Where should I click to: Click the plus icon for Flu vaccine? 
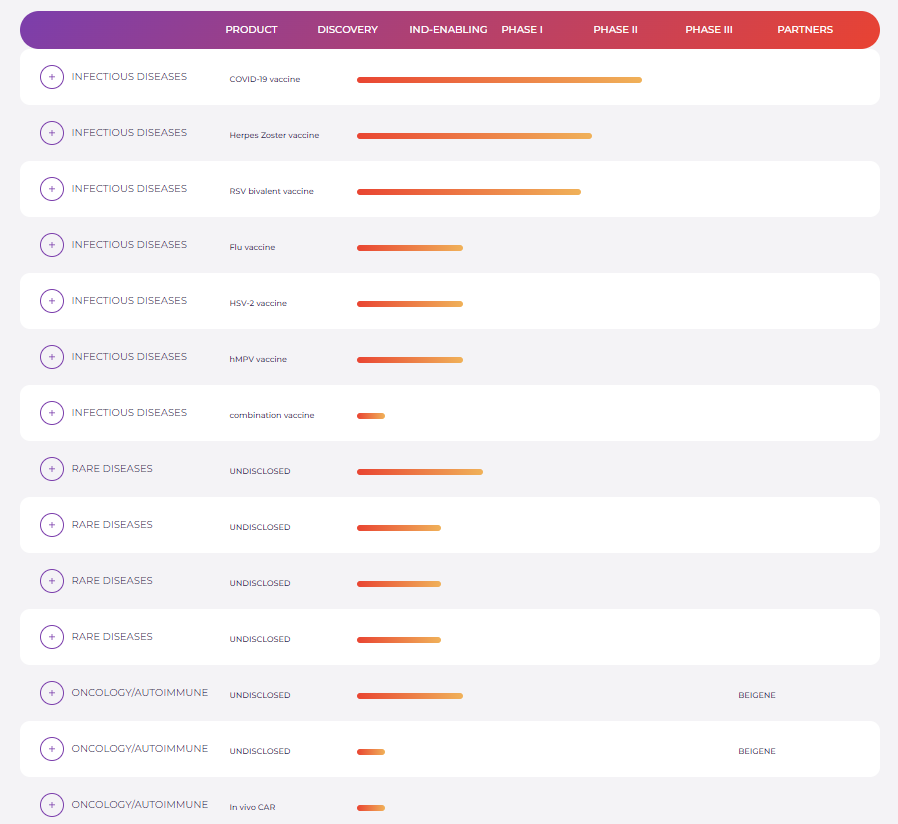(52, 245)
